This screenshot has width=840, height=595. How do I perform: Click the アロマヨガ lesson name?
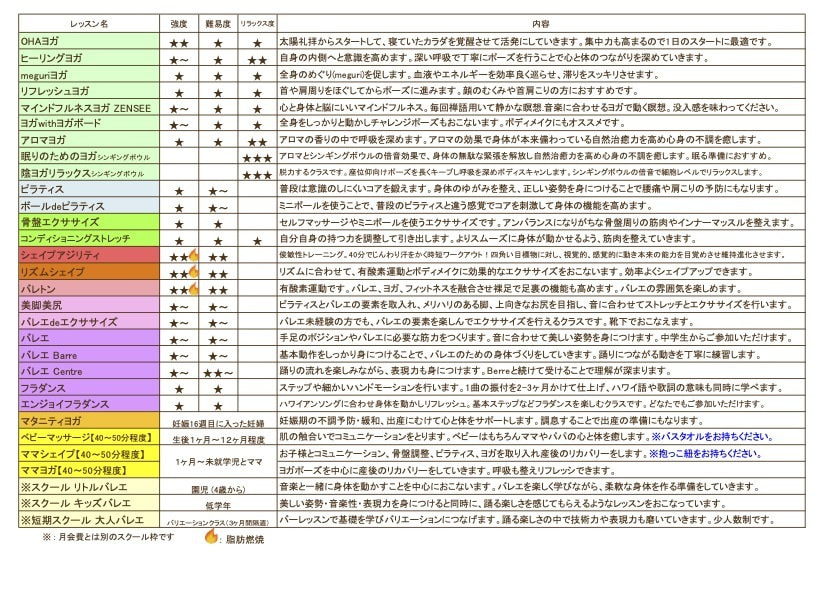(x=43, y=140)
